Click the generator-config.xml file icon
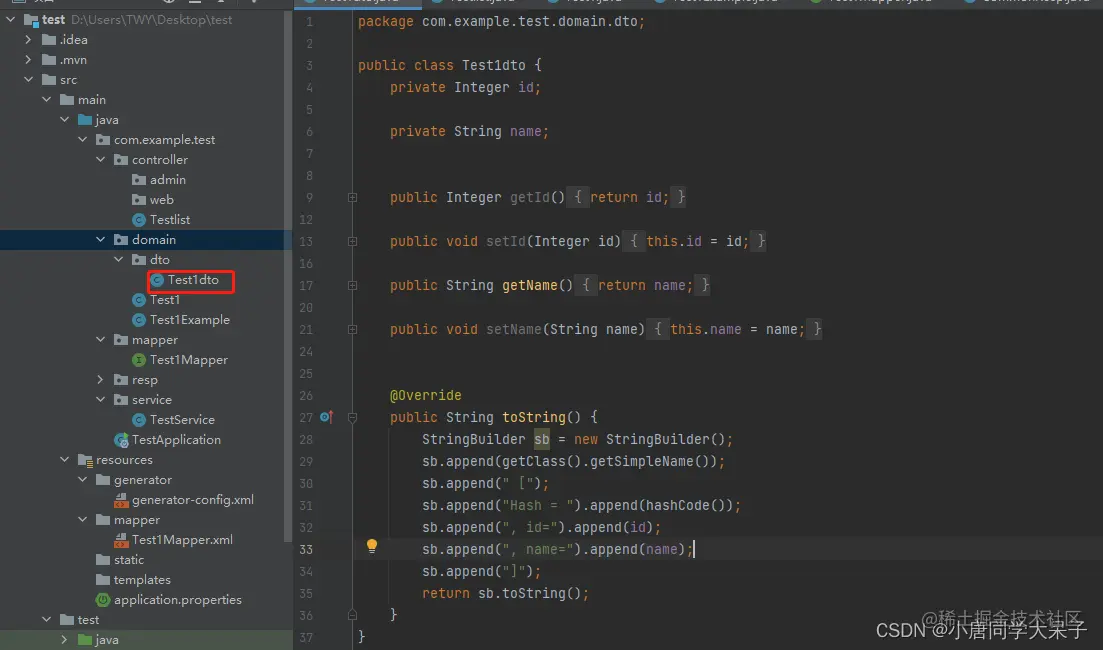 (x=121, y=500)
